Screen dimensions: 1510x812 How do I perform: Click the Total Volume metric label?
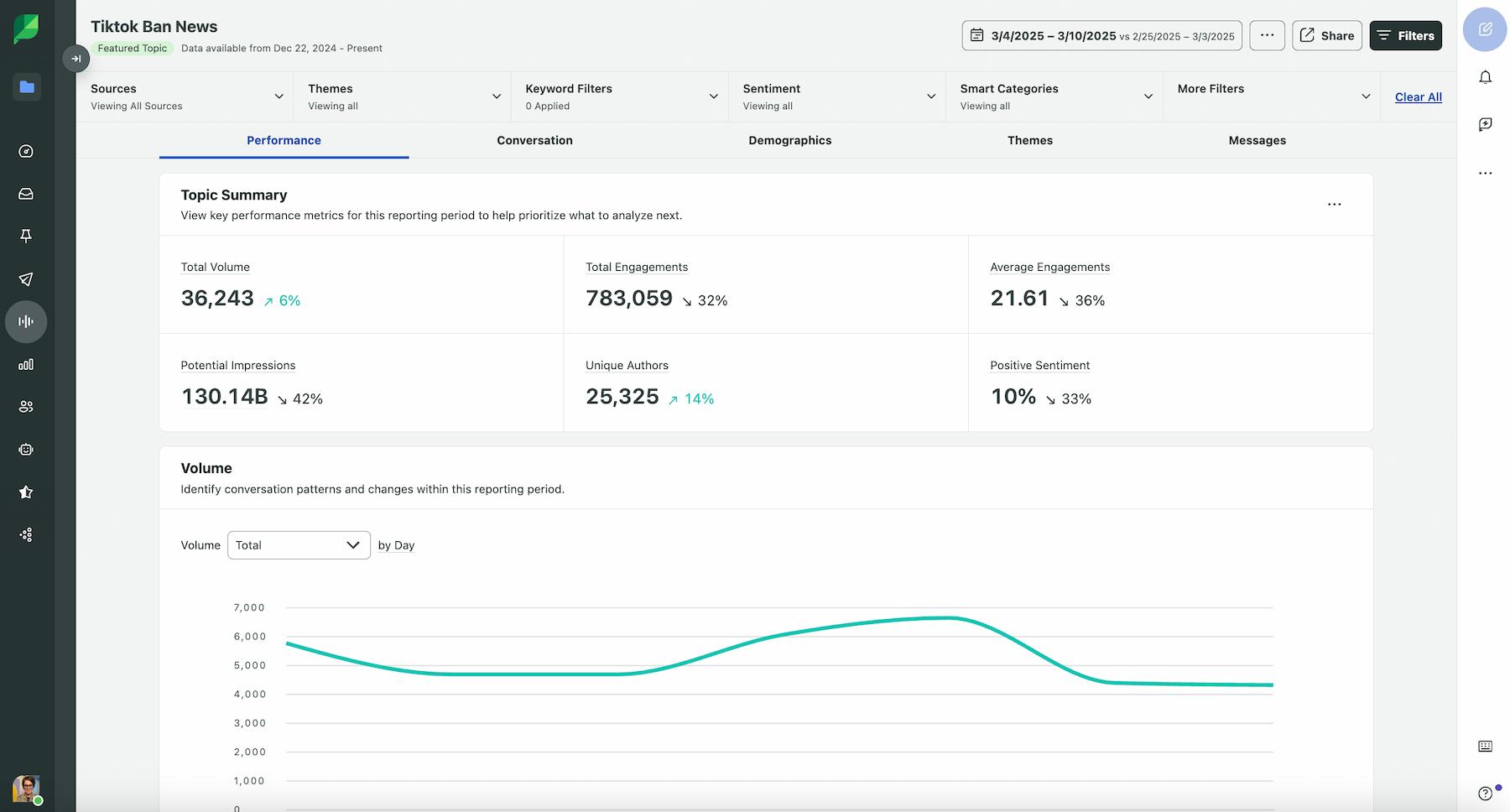point(215,267)
